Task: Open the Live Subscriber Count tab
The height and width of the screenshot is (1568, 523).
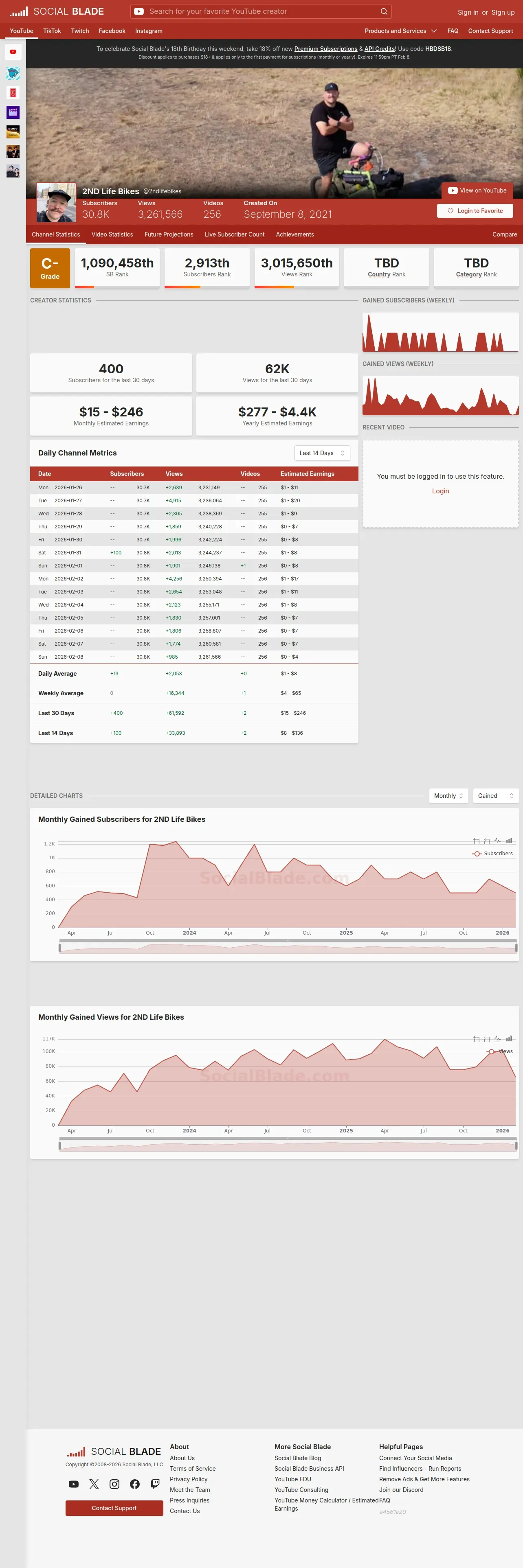Action: tap(234, 234)
